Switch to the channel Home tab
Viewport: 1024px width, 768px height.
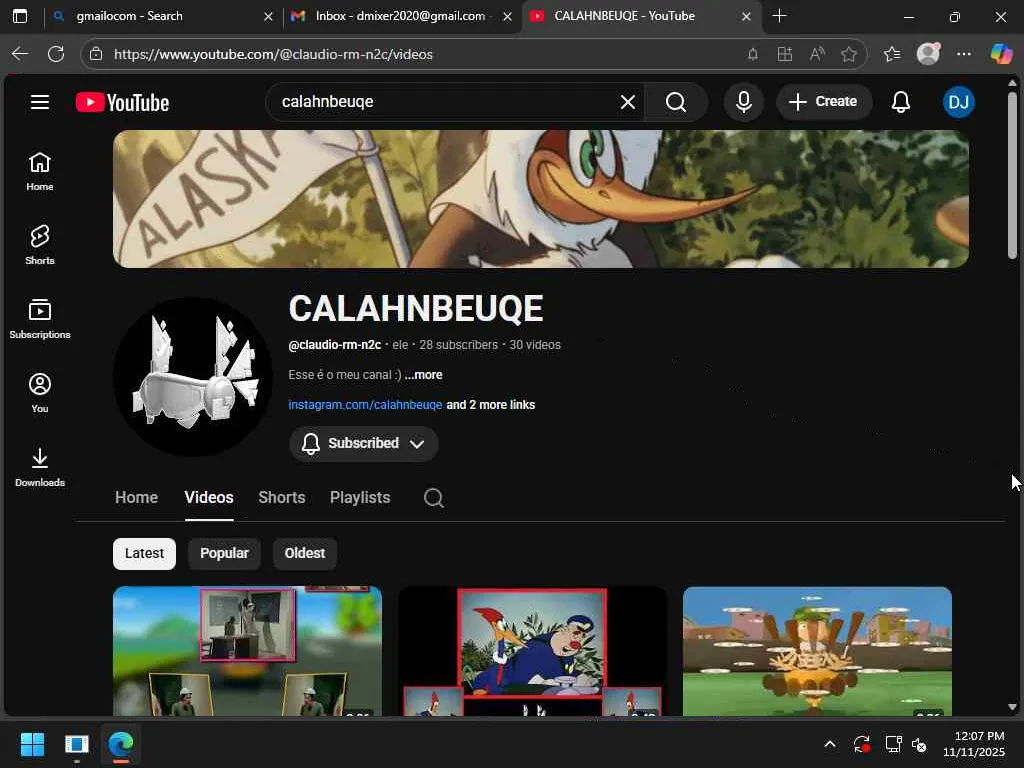click(136, 498)
